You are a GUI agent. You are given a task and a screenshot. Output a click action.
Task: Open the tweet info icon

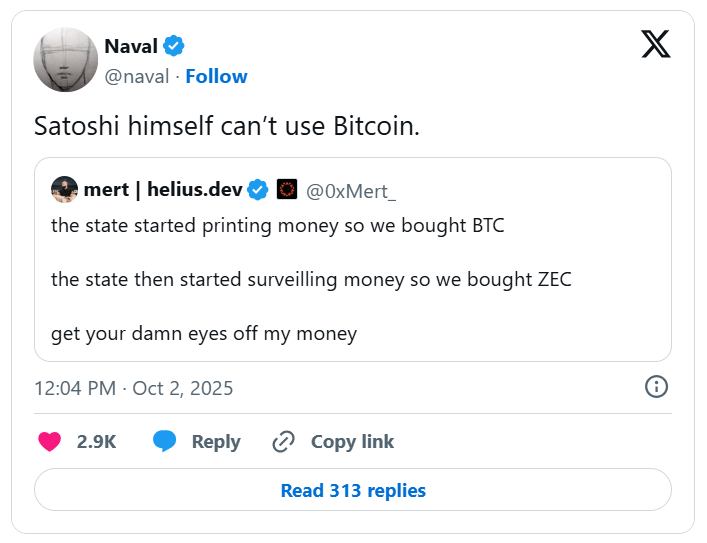coord(656,387)
